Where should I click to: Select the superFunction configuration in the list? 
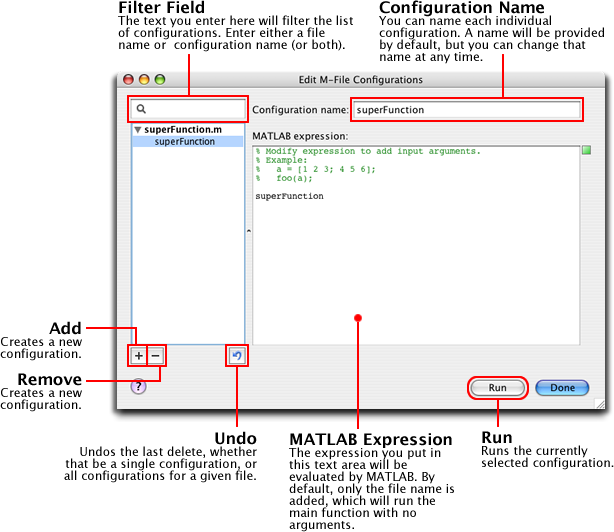(184, 142)
